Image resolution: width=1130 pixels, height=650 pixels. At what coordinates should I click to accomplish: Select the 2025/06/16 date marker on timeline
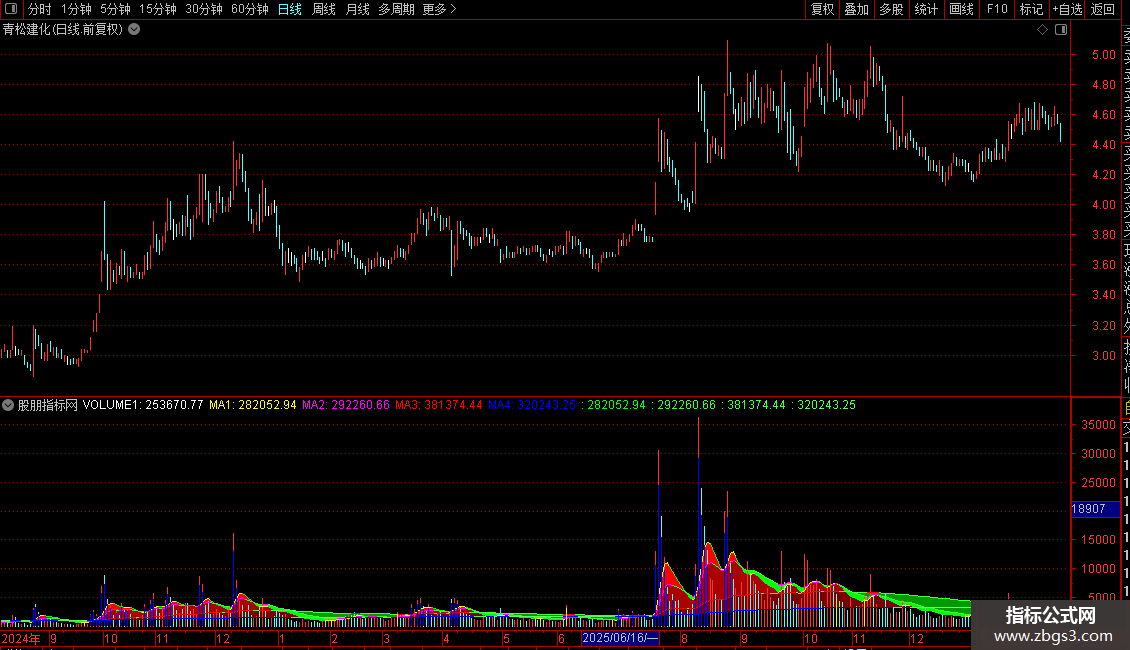click(620, 638)
